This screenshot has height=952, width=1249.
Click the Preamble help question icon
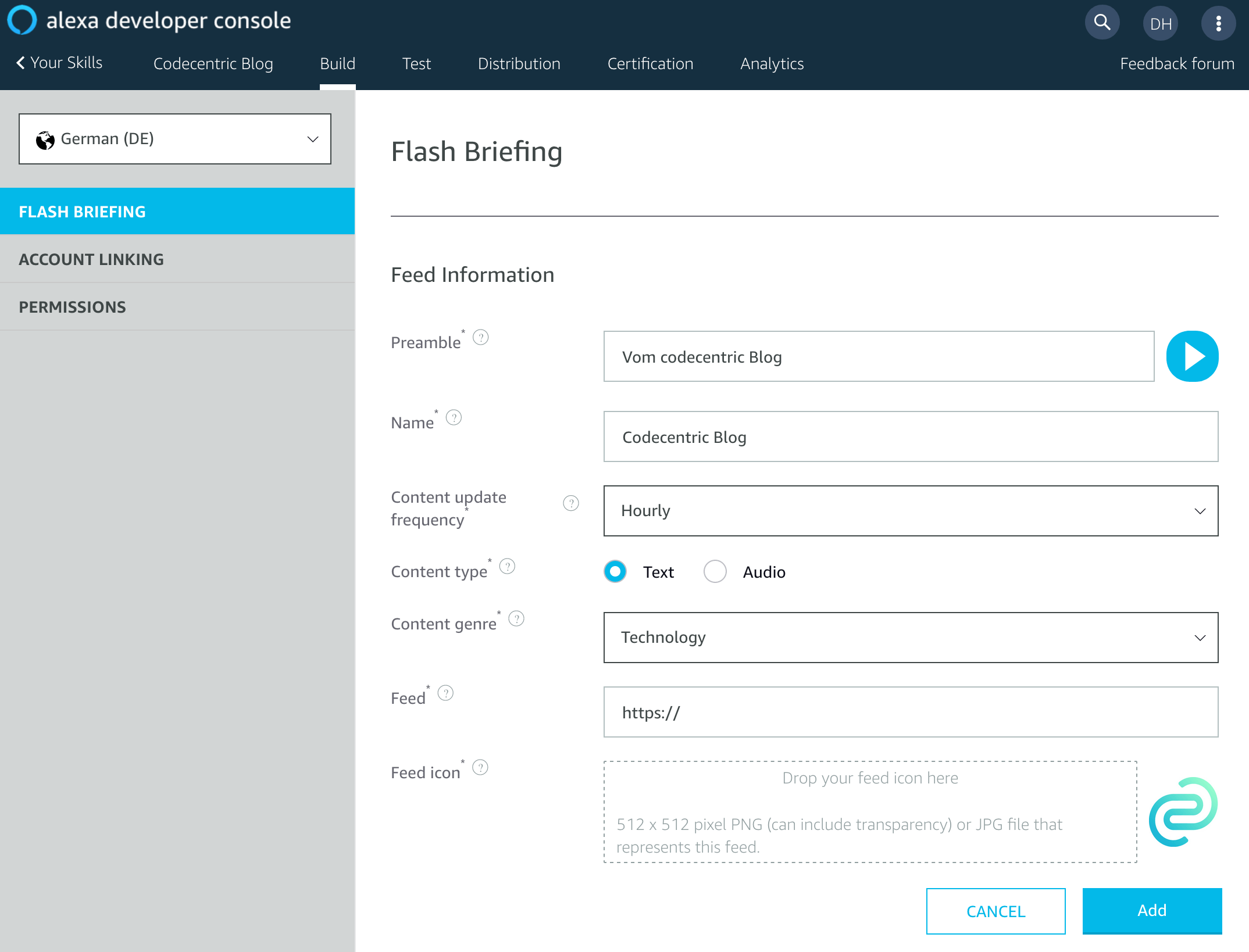pyautogui.click(x=481, y=337)
